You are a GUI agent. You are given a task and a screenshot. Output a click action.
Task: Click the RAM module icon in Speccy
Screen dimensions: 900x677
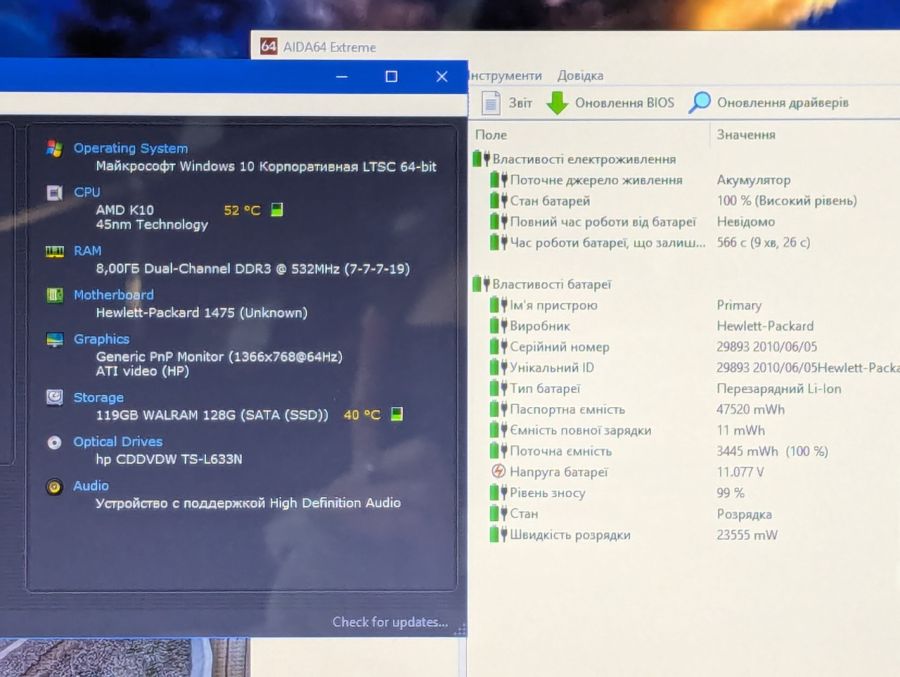(55, 252)
